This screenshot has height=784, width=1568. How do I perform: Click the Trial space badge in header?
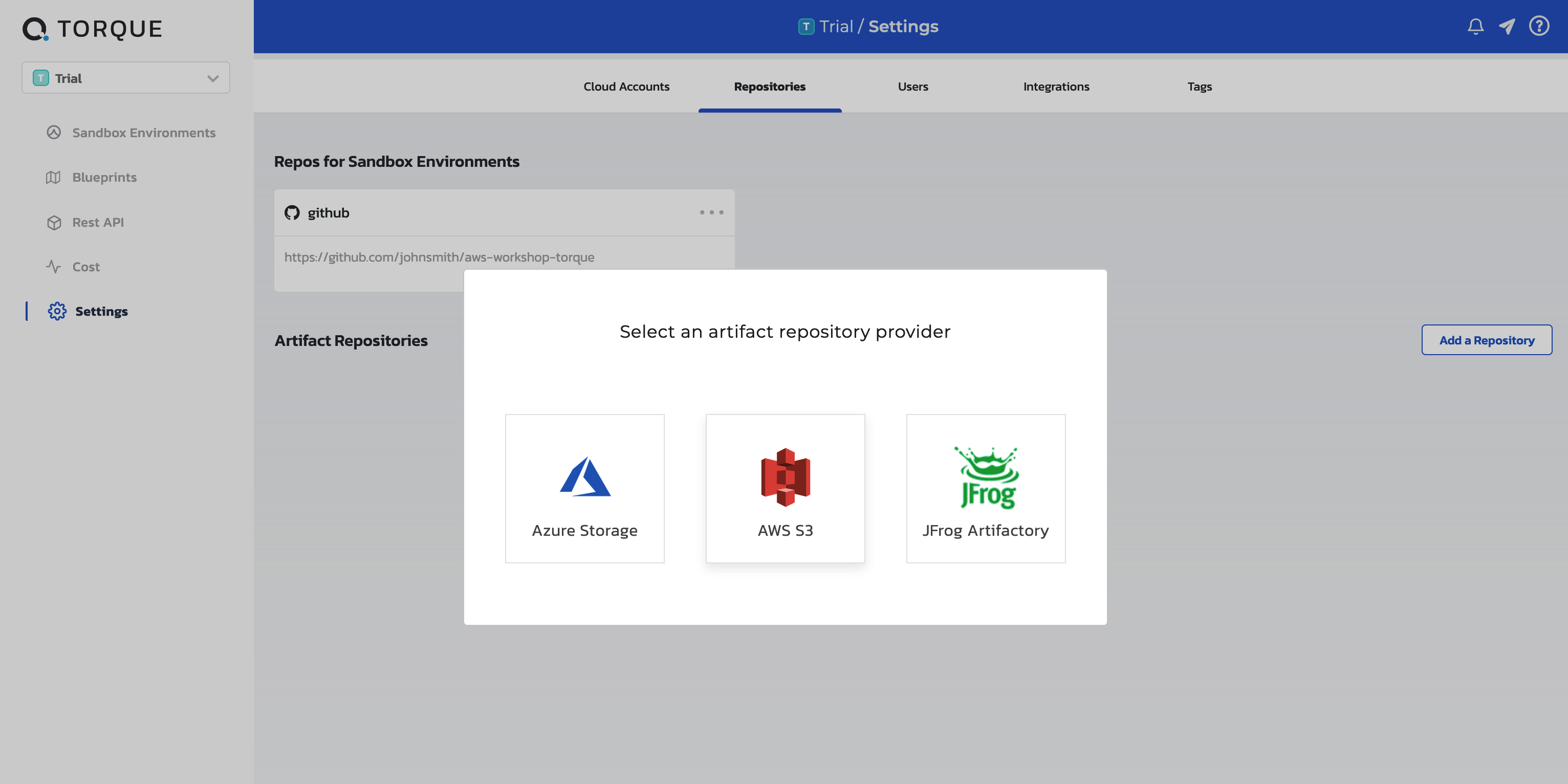tap(806, 26)
